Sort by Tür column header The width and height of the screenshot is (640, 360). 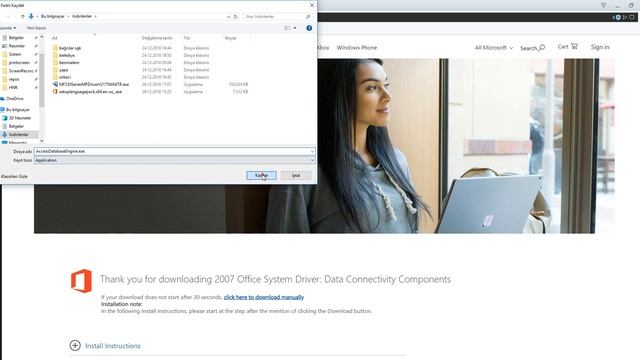pos(187,38)
